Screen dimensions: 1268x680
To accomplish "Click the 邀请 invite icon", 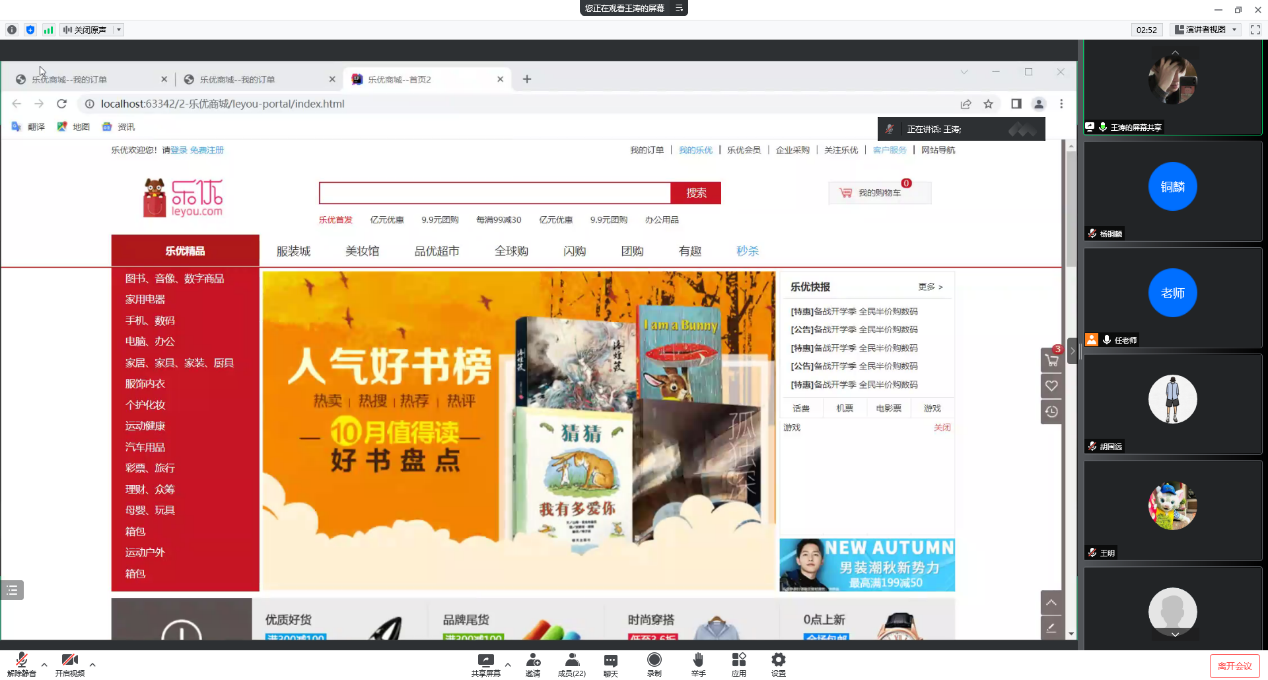I will point(533,664).
